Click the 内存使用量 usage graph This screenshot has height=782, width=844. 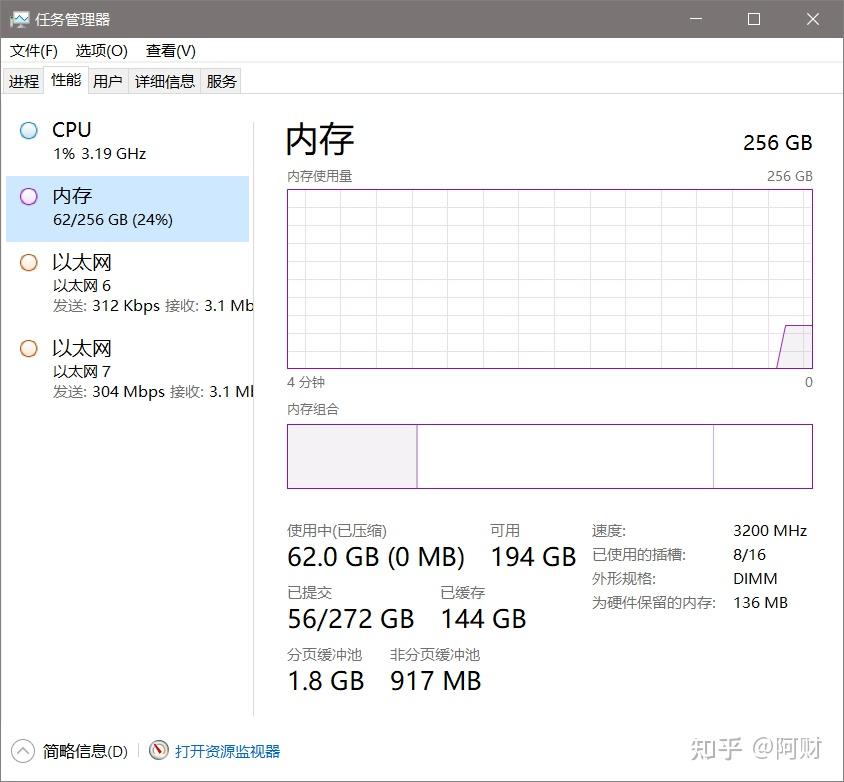click(x=550, y=280)
